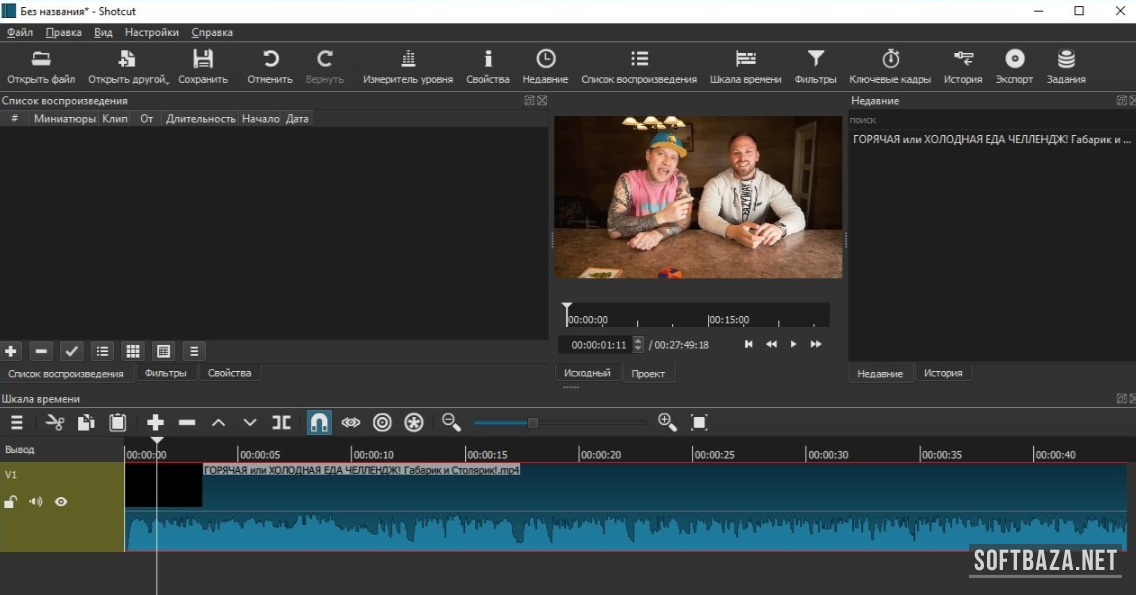Image resolution: width=1136 pixels, height=595 pixels.
Task: Switch to the Проект tab
Action: point(648,373)
